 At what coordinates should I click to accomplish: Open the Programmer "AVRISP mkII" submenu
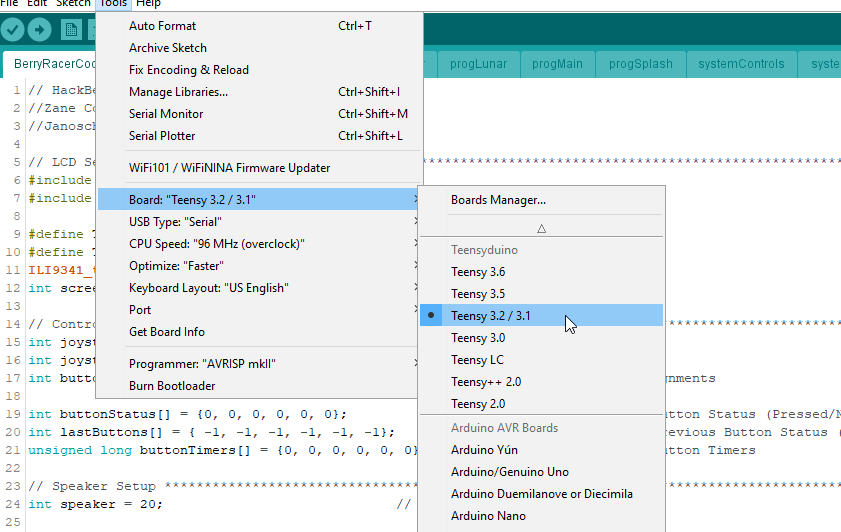point(257,364)
